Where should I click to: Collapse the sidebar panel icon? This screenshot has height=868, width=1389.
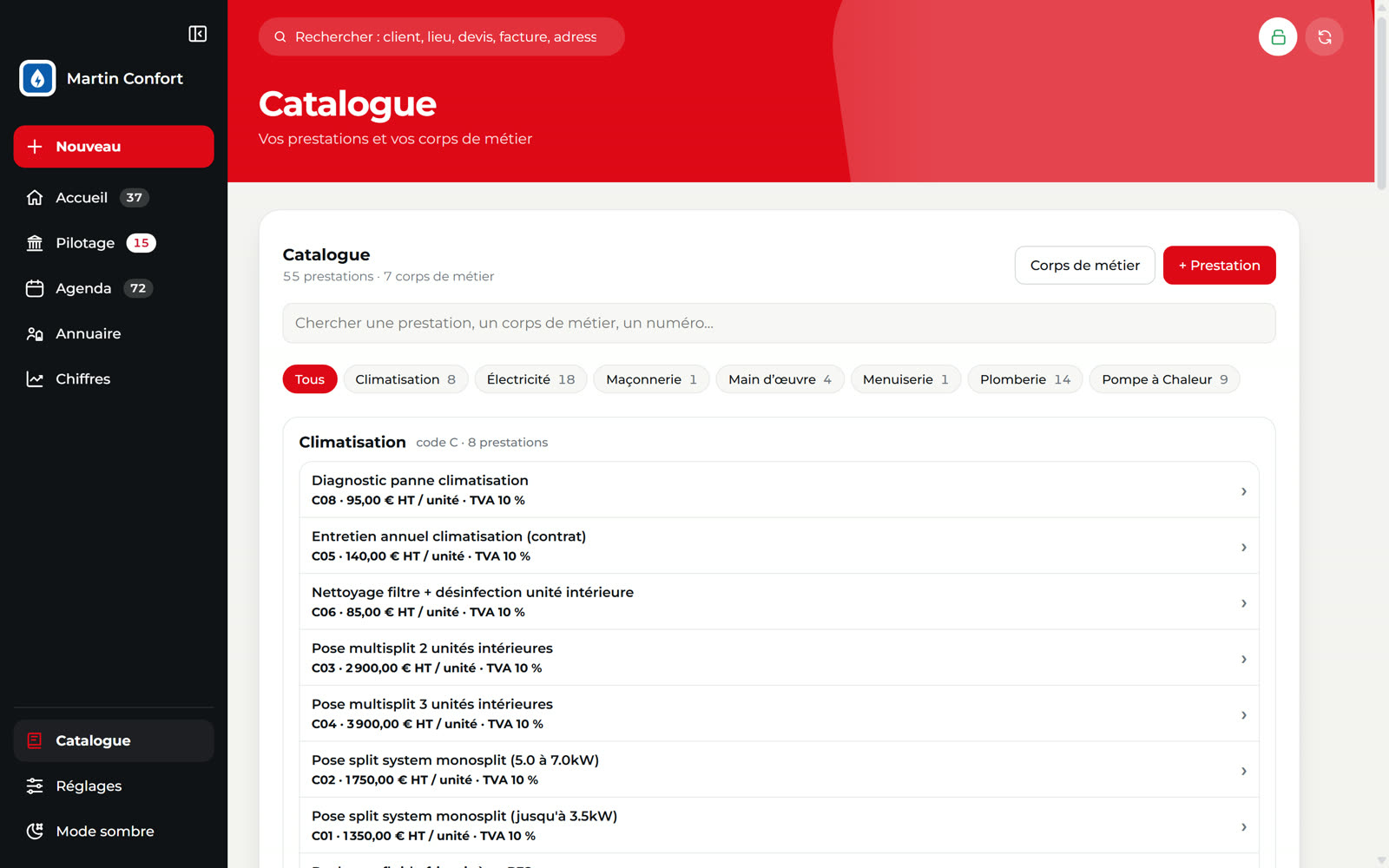pos(198,34)
